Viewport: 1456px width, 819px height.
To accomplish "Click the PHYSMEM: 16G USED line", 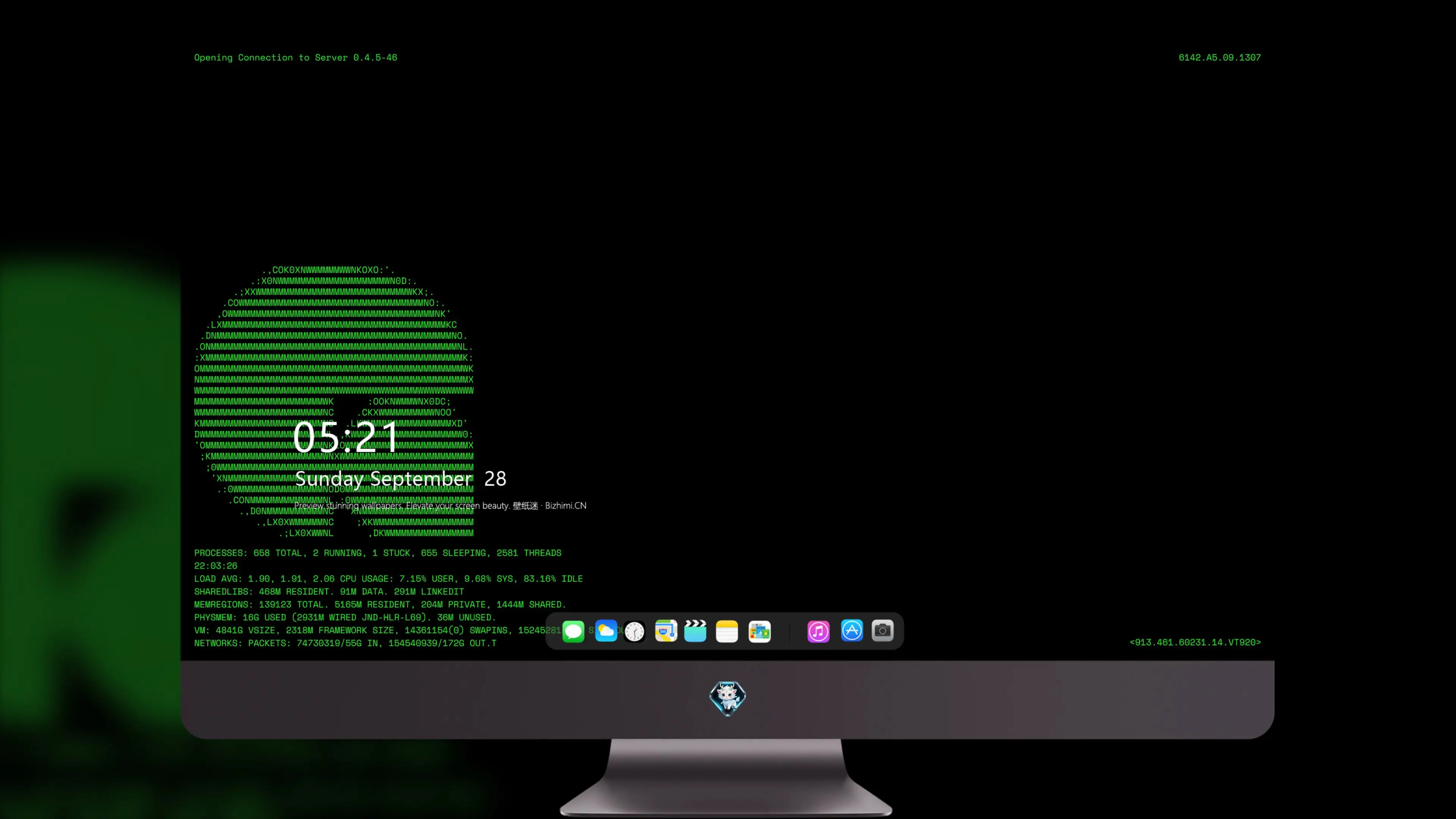I will point(345,618).
